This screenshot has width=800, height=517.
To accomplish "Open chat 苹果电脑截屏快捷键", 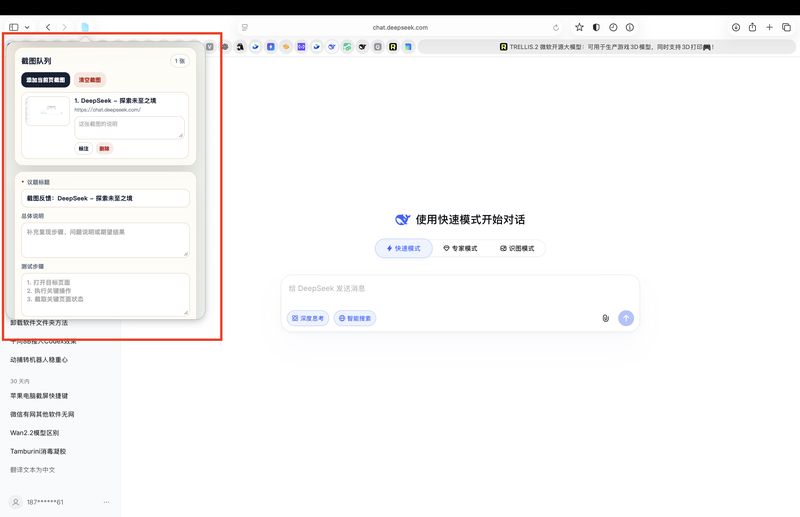I will (x=39, y=396).
